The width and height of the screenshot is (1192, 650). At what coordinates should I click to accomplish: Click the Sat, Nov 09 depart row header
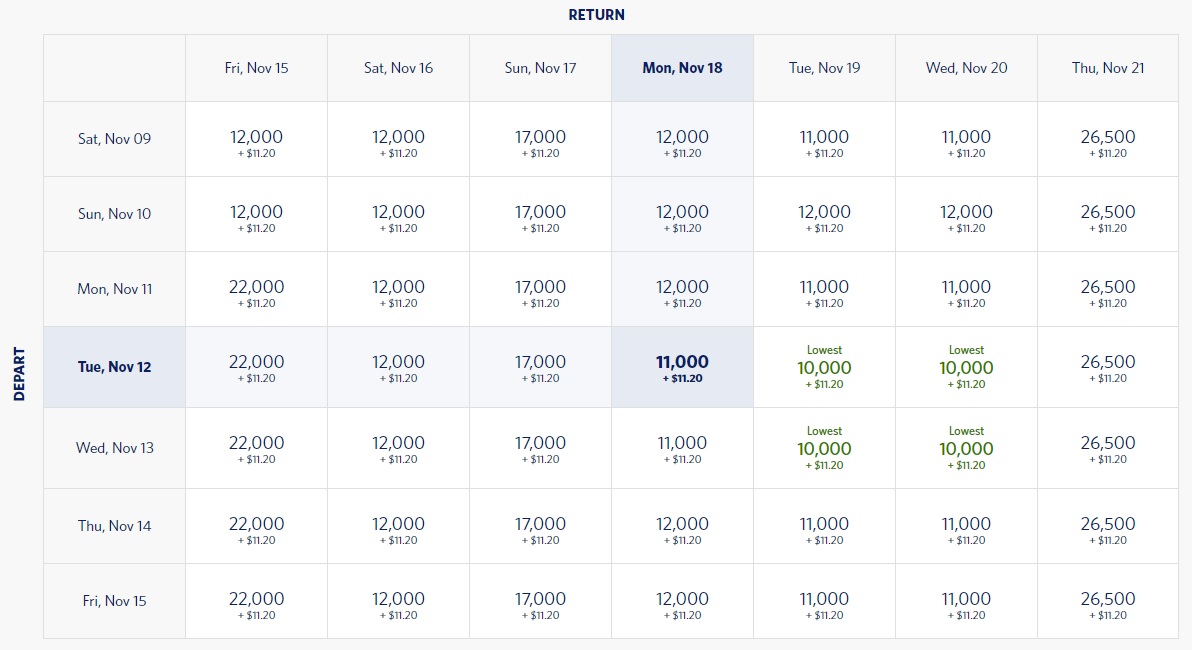114,139
